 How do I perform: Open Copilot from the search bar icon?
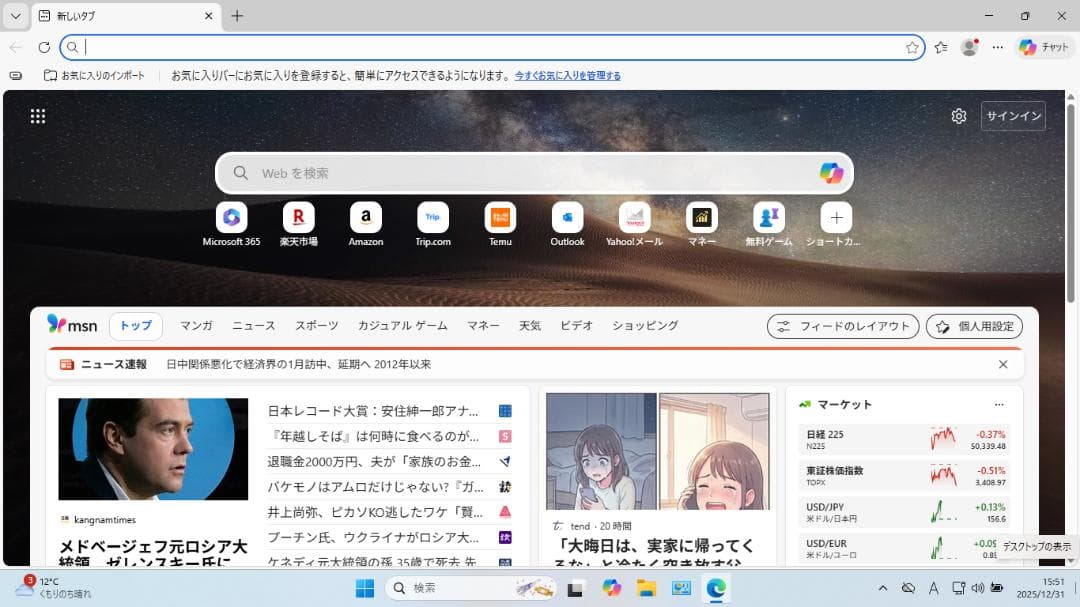pos(830,172)
